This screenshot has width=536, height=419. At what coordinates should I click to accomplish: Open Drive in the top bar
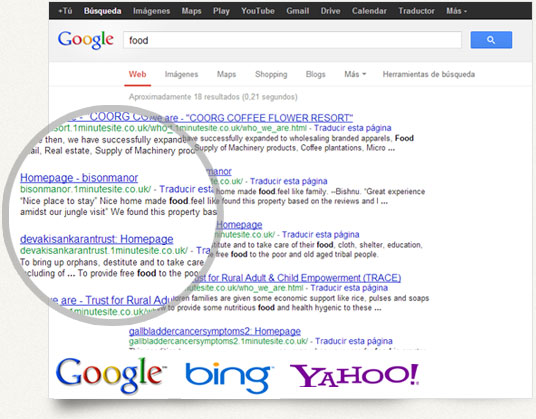coord(330,11)
